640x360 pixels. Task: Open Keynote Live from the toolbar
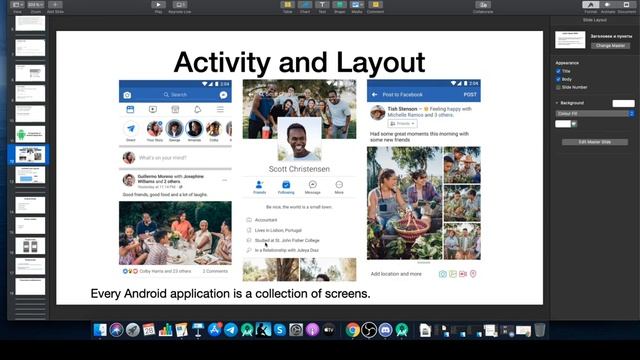(x=180, y=5)
